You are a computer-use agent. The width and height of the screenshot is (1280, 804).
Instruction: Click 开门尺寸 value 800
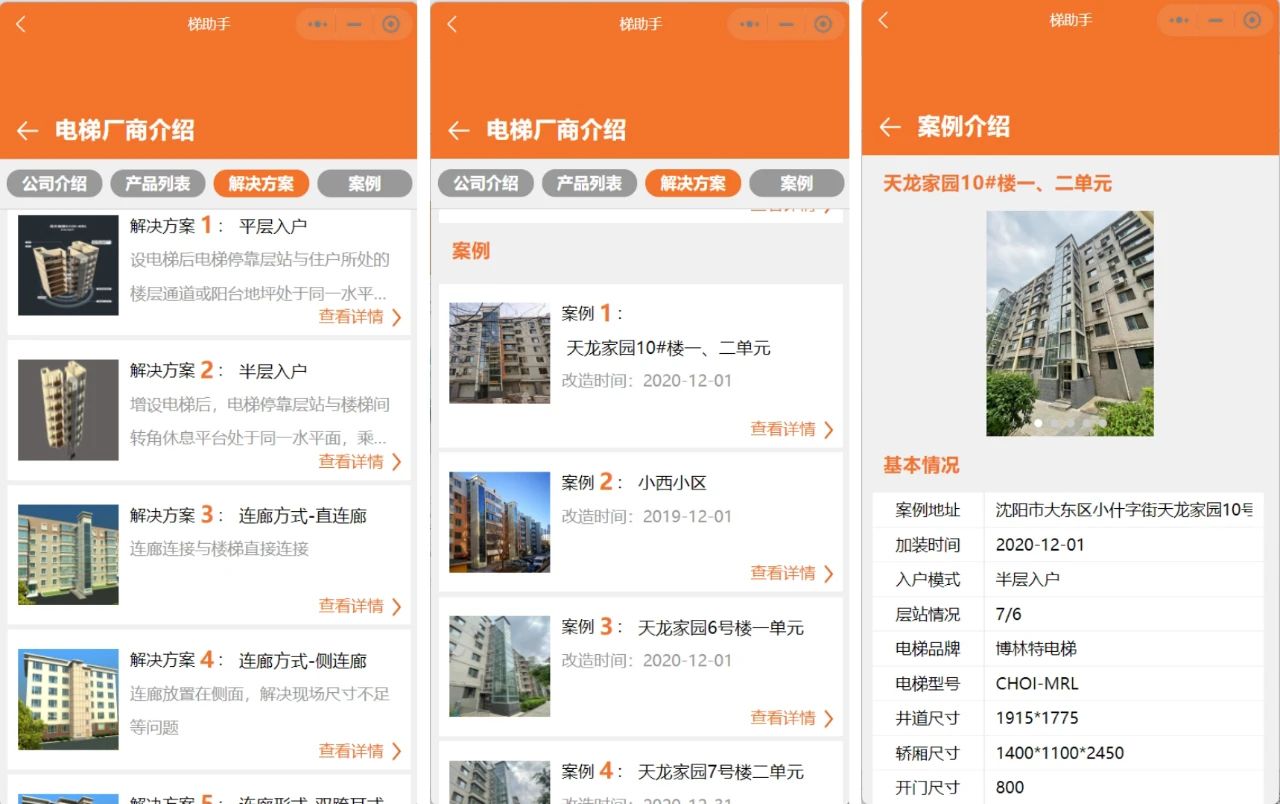tap(1010, 787)
